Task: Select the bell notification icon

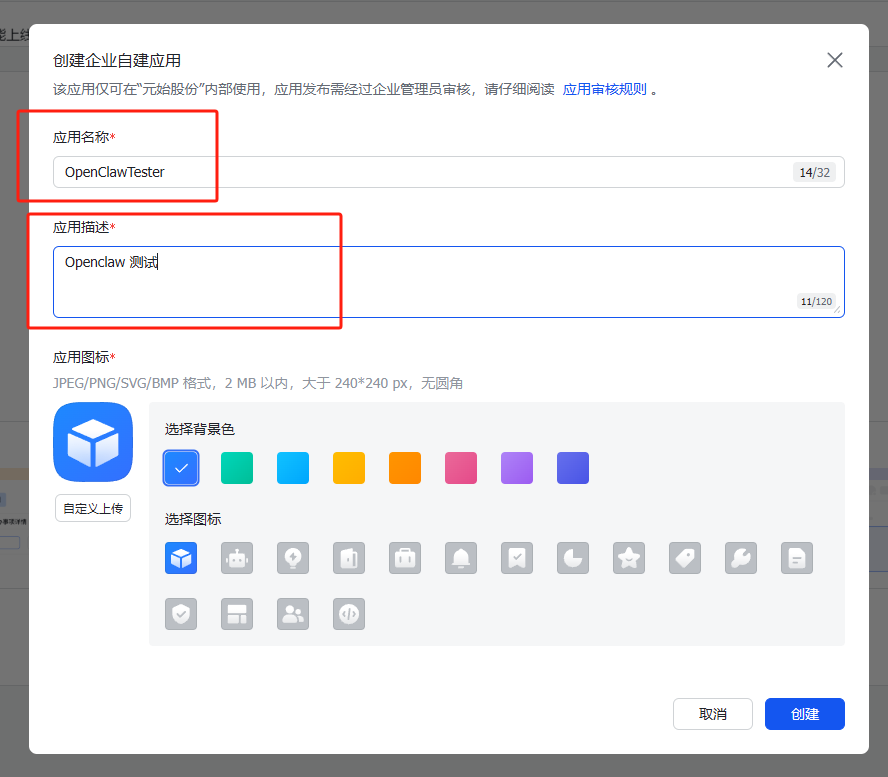Action: pos(461,558)
